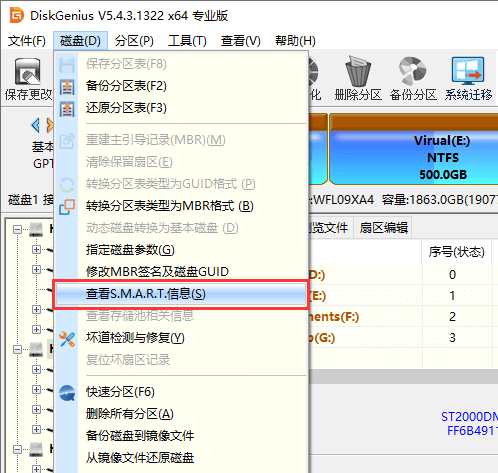The image size is (498, 473).
Task: Collapse the second disk tree node
Action: tap(17, 349)
